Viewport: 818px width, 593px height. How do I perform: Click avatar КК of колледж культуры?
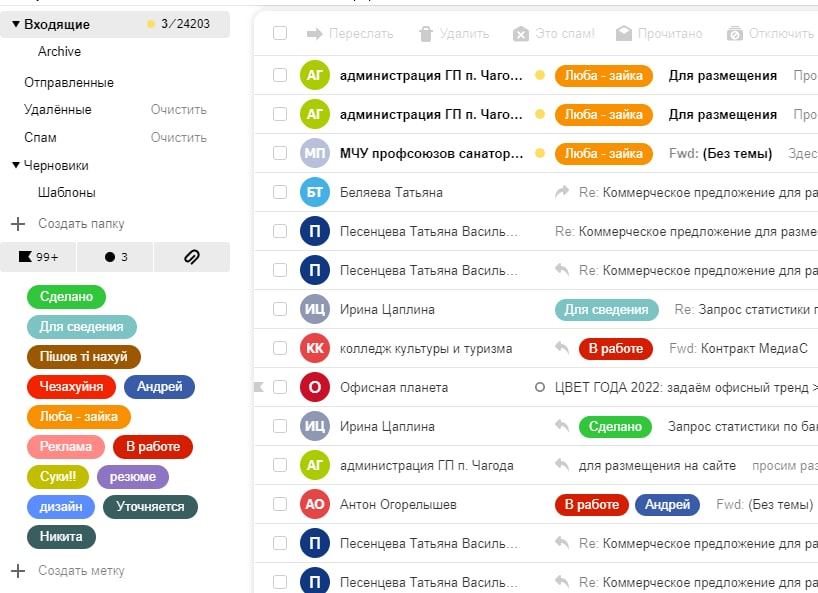pos(315,348)
